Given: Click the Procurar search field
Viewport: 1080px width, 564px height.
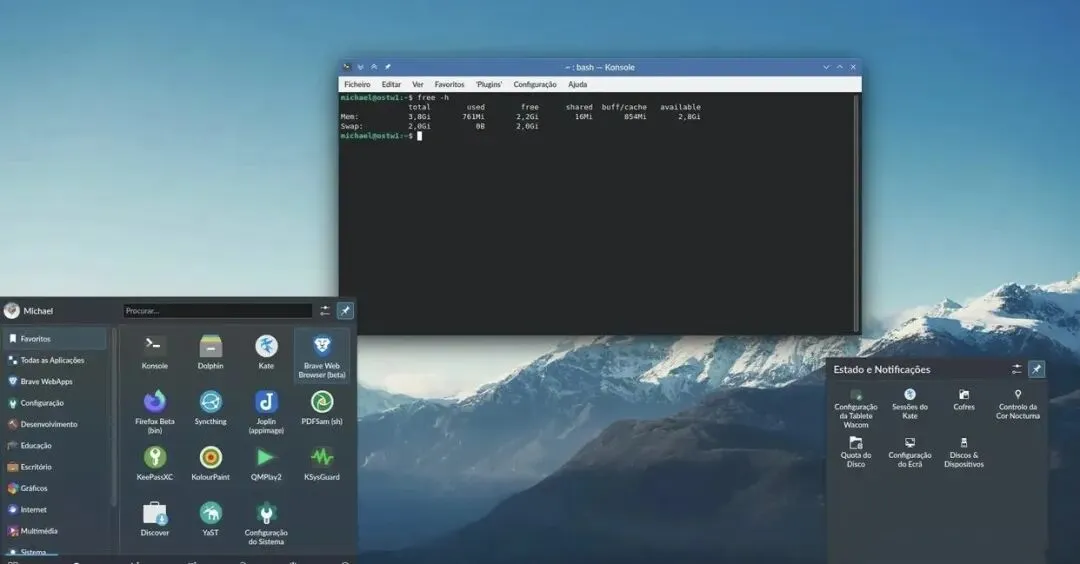Looking at the screenshot, I should point(218,311).
